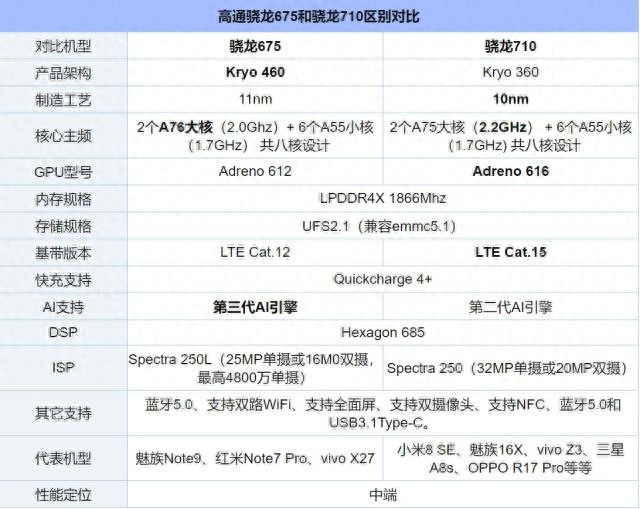The height and width of the screenshot is (509, 640).
Task: Click the table title 高通骁龙675和骁龙710区别对比
Action: (318, 17)
